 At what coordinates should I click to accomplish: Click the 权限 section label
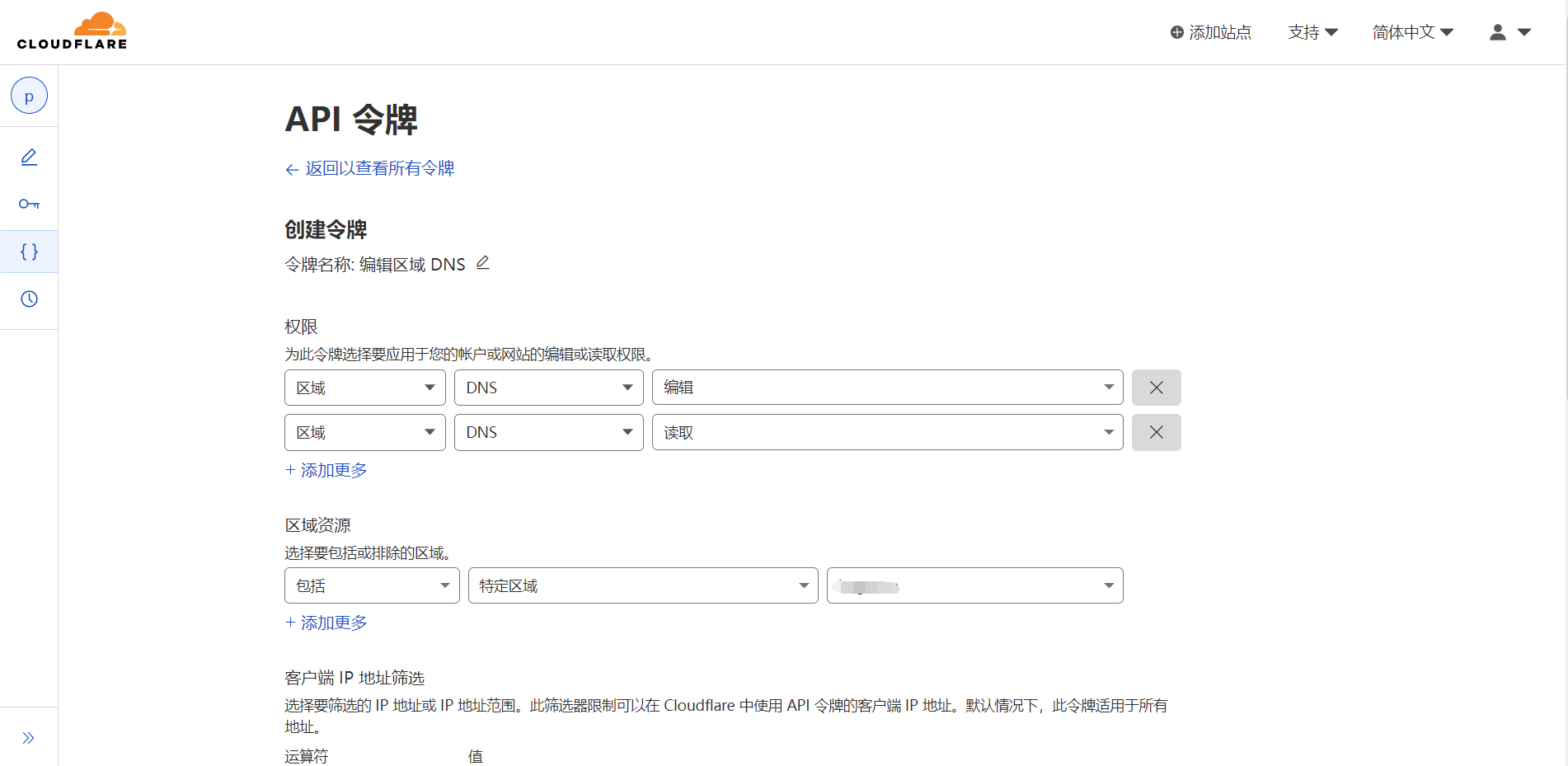pos(301,327)
